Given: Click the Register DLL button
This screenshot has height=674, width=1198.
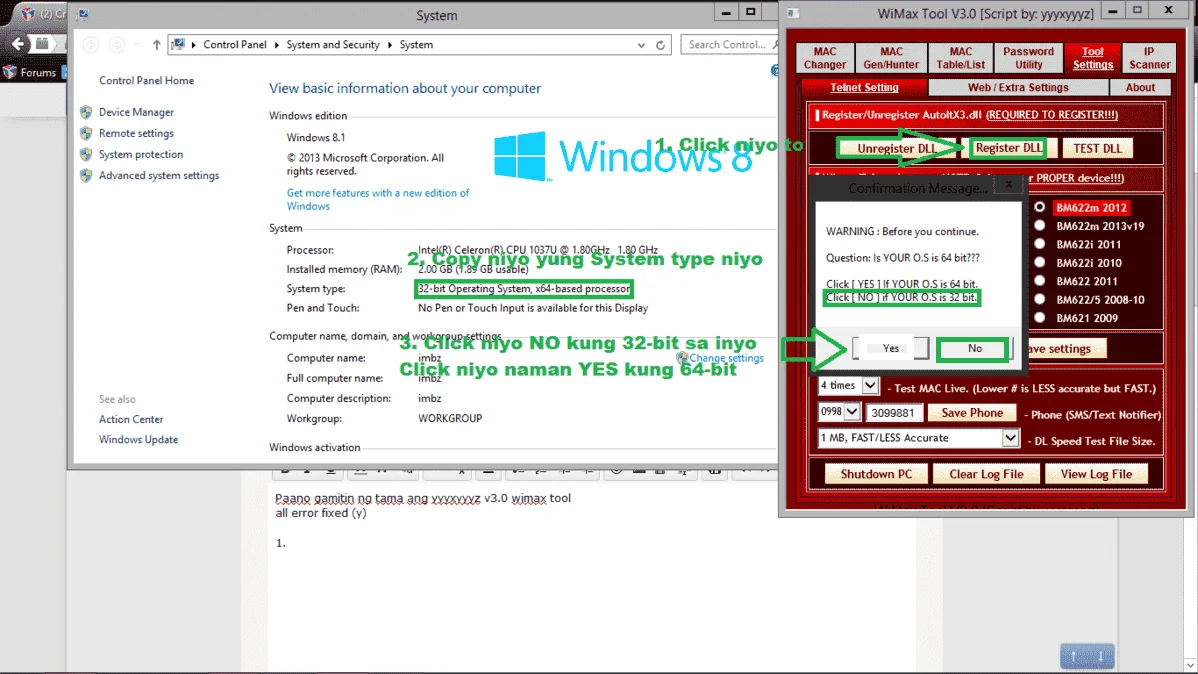Looking at the screenshot, I should [x=1009, y=148].
